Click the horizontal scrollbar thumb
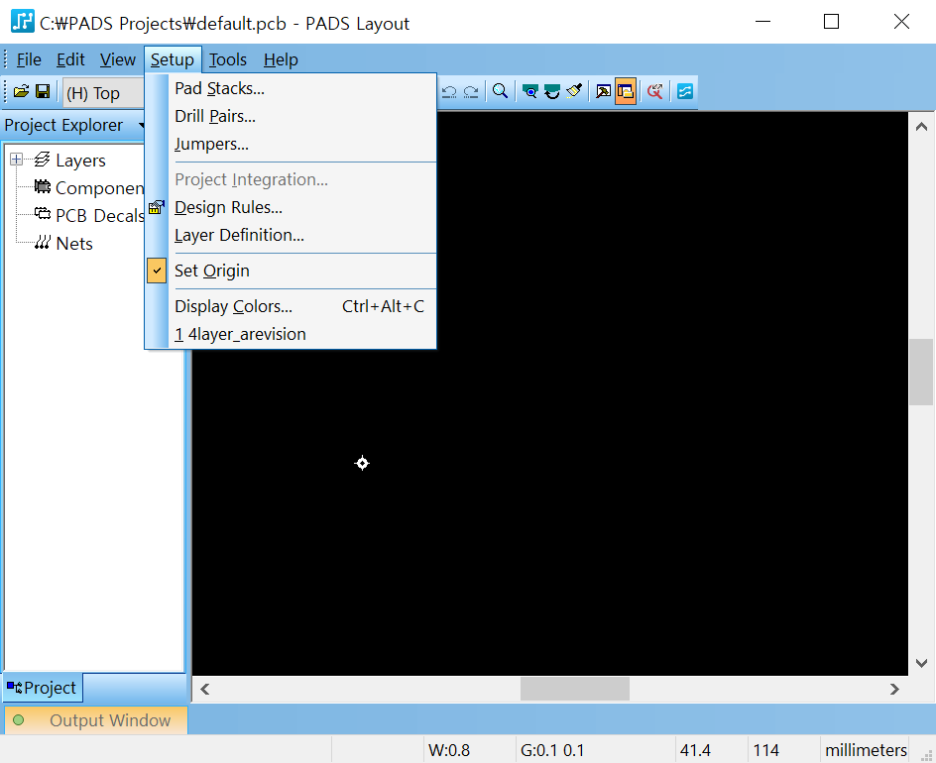The width and height of the screenshot is (936, 763). 574,689
